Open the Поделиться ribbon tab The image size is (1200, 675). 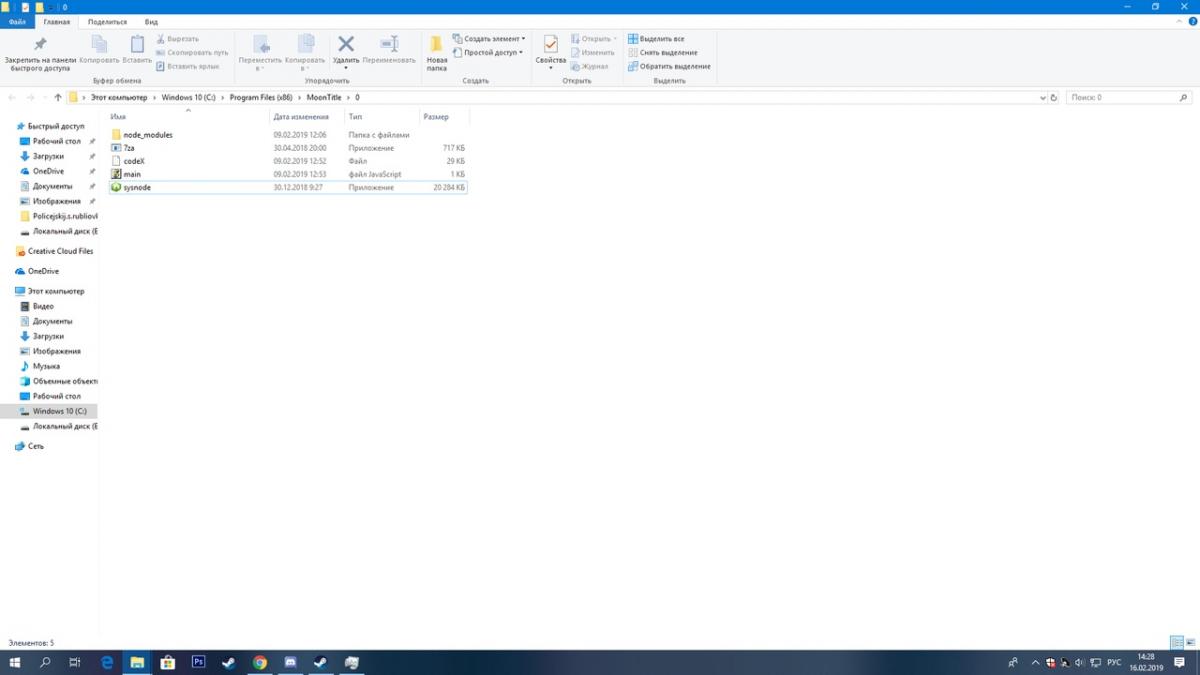pos(107,21)
